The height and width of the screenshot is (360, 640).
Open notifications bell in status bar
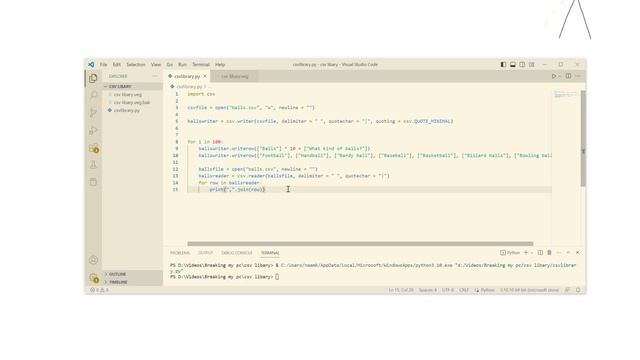click(578, 290)
